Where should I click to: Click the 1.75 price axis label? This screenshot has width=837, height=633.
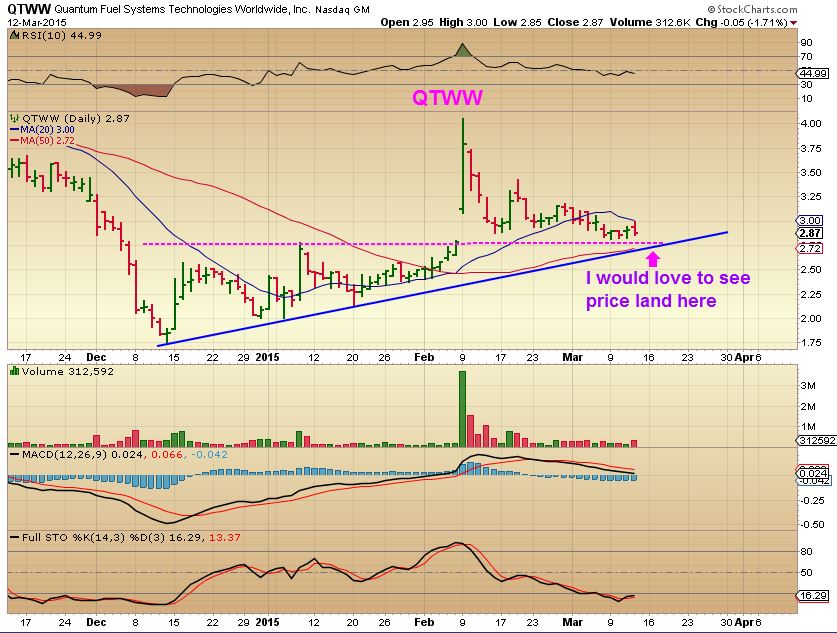(811, 343)
